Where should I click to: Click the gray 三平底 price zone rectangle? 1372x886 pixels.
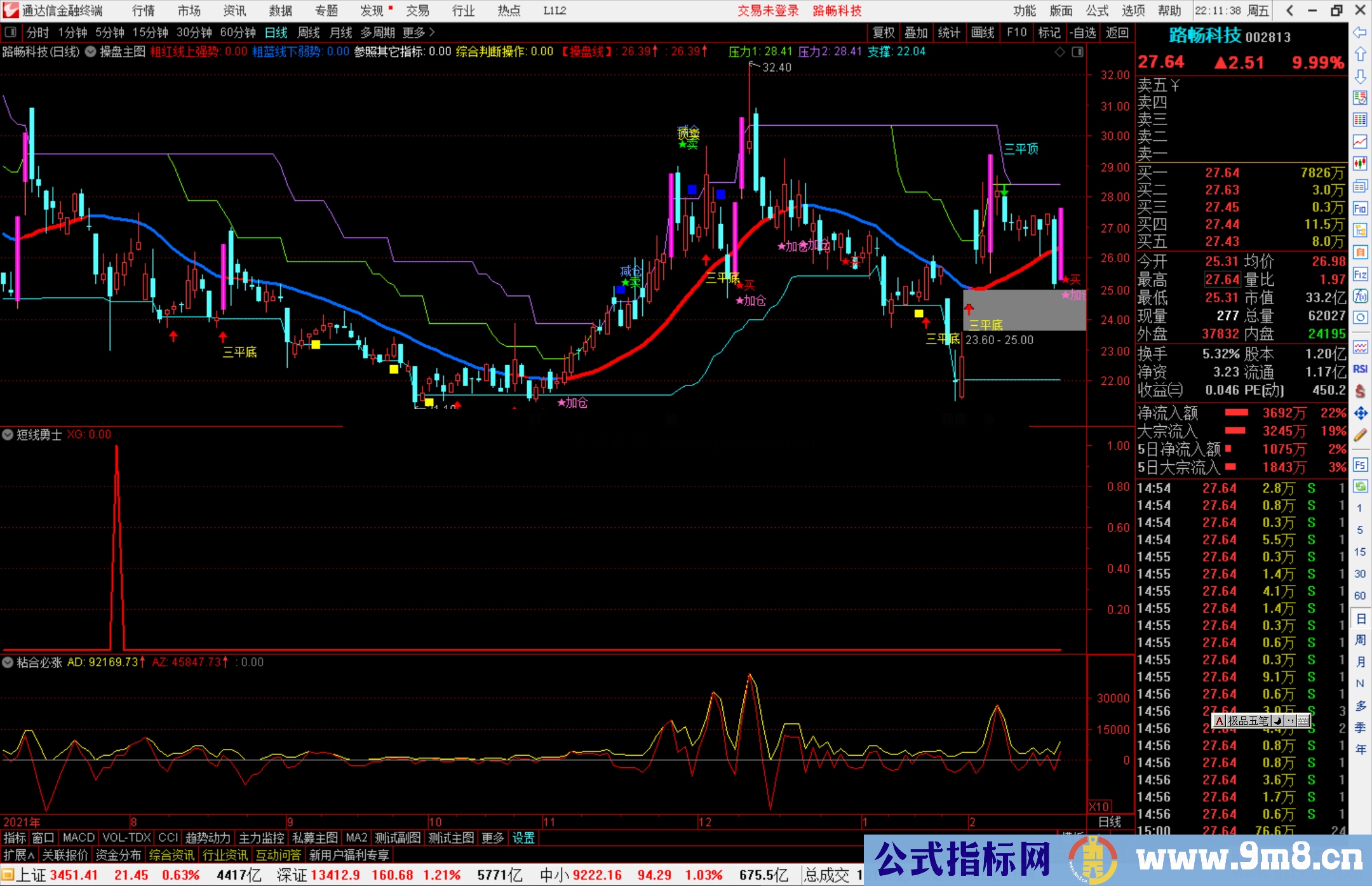(x=1024, y=309)
